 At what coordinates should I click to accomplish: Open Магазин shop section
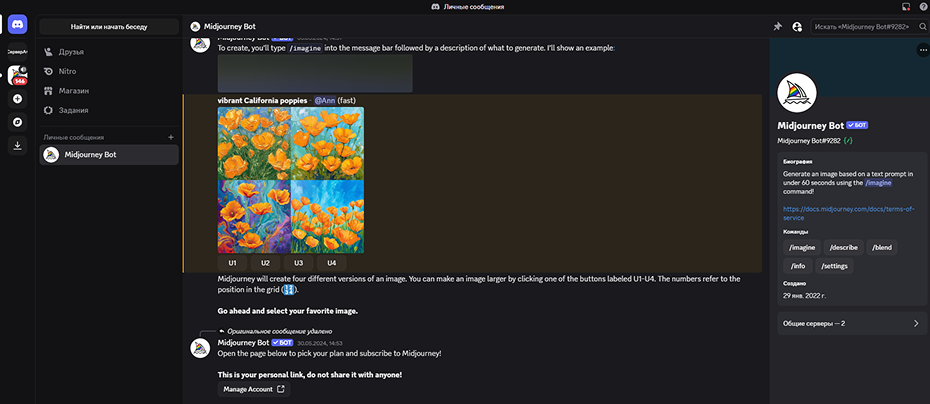point(109,91)
